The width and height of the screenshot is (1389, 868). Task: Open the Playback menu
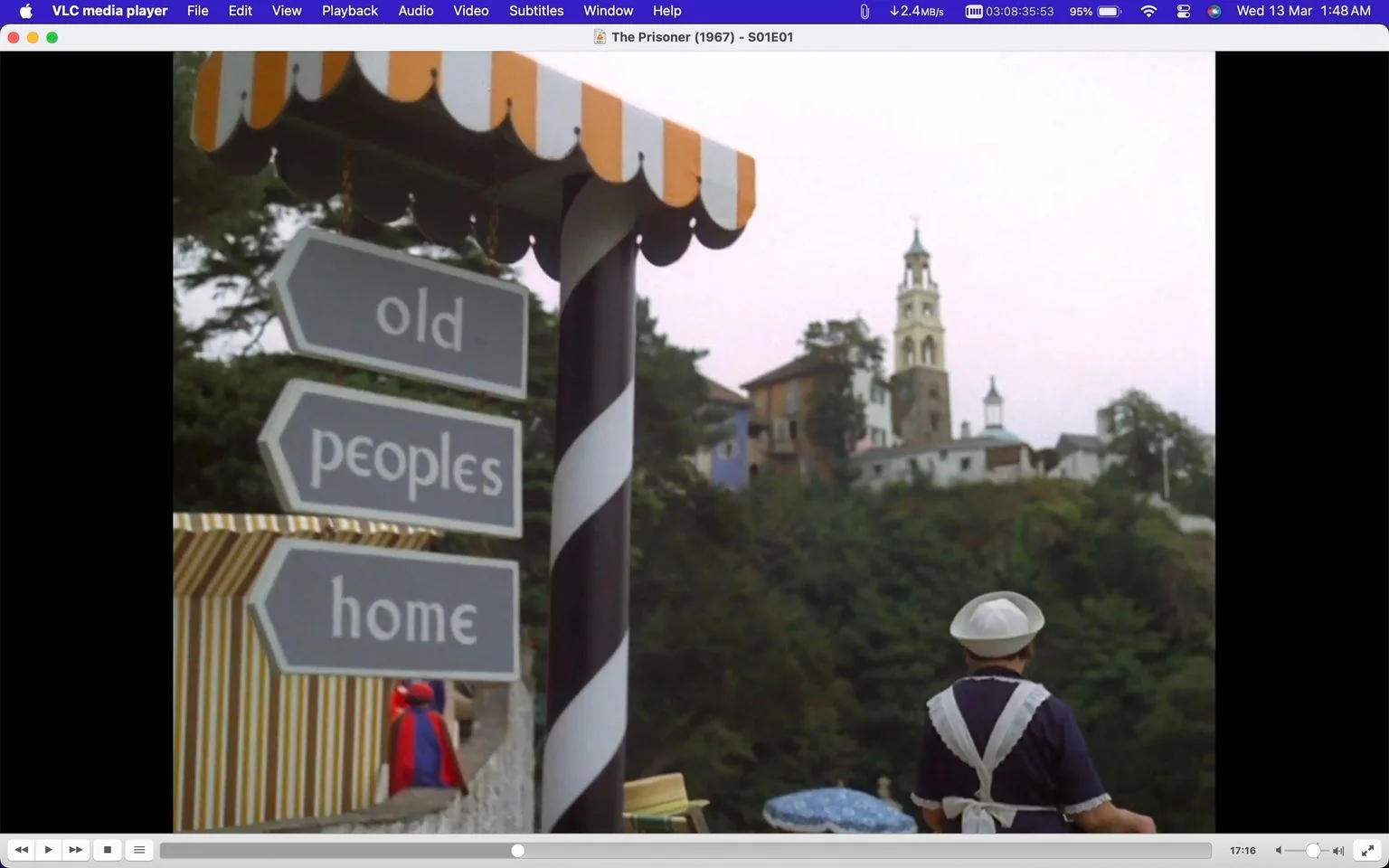(x=350, y=11)
